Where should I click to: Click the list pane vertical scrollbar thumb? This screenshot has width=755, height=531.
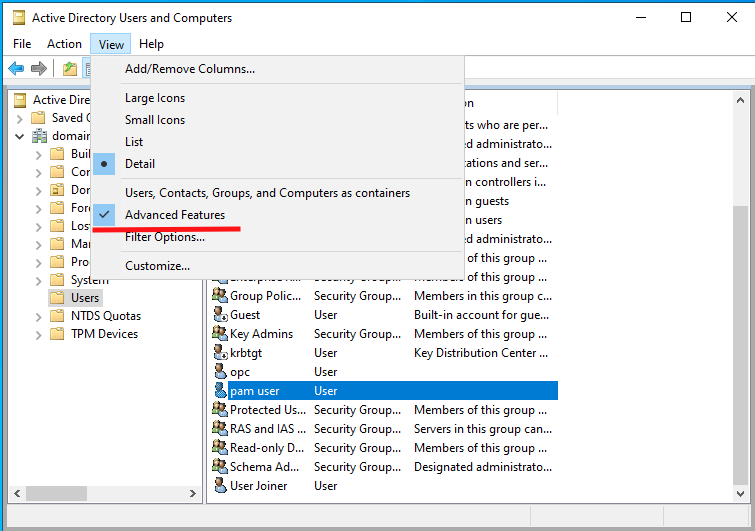tap(740, 345)
